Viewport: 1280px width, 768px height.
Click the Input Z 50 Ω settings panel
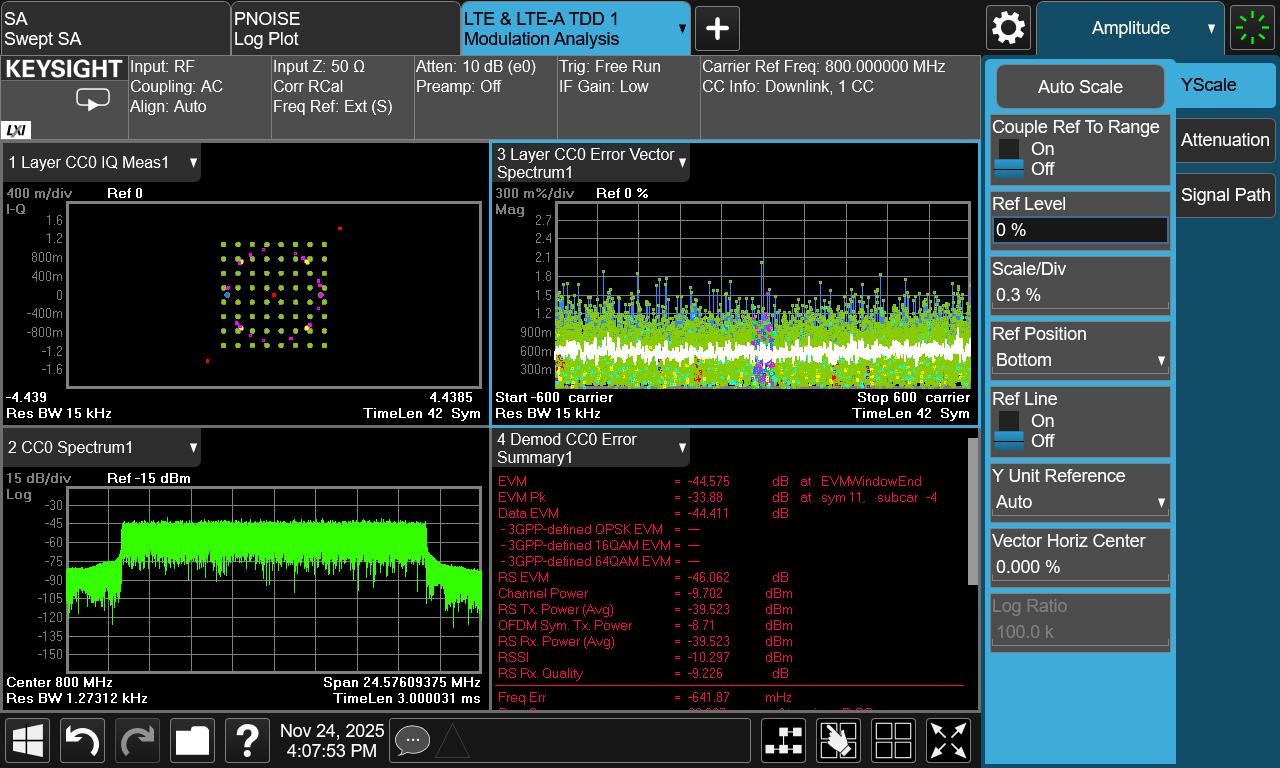[342, 97]
